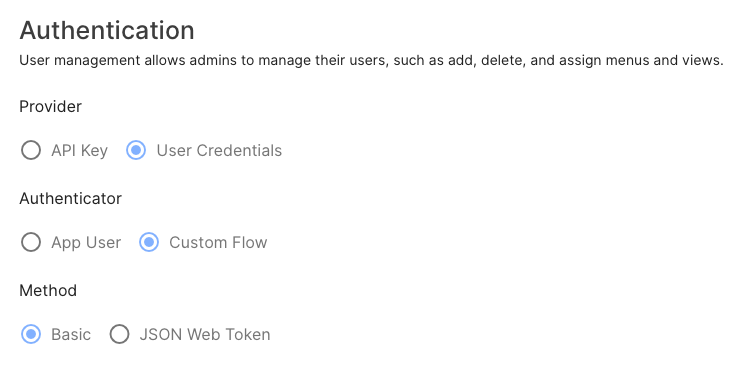Click the 'Basic' label text
The image size is (737, 390).
click(71, 335)
